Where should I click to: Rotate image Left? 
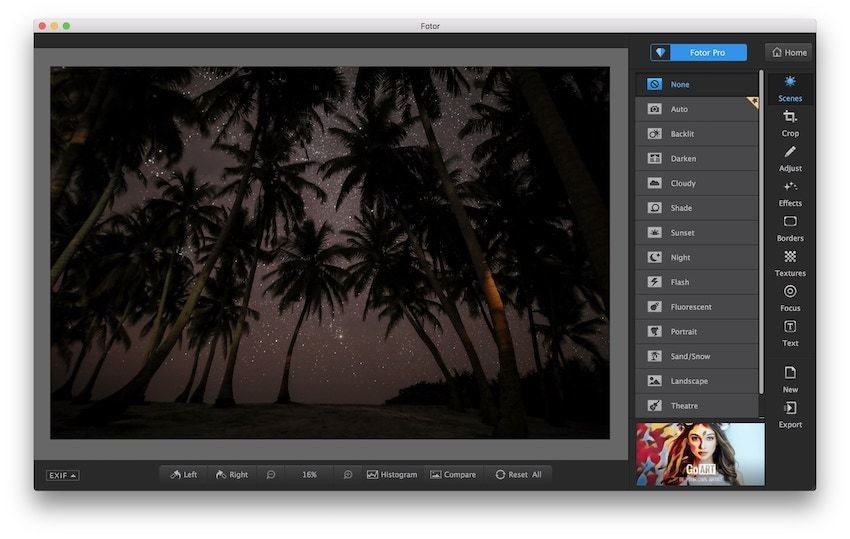point(183,474)
